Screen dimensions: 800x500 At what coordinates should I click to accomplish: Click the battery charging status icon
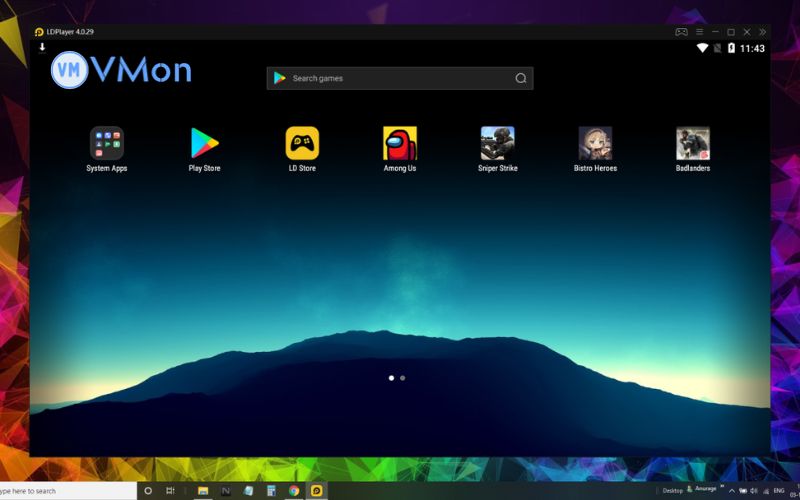(x=731, y=48)
